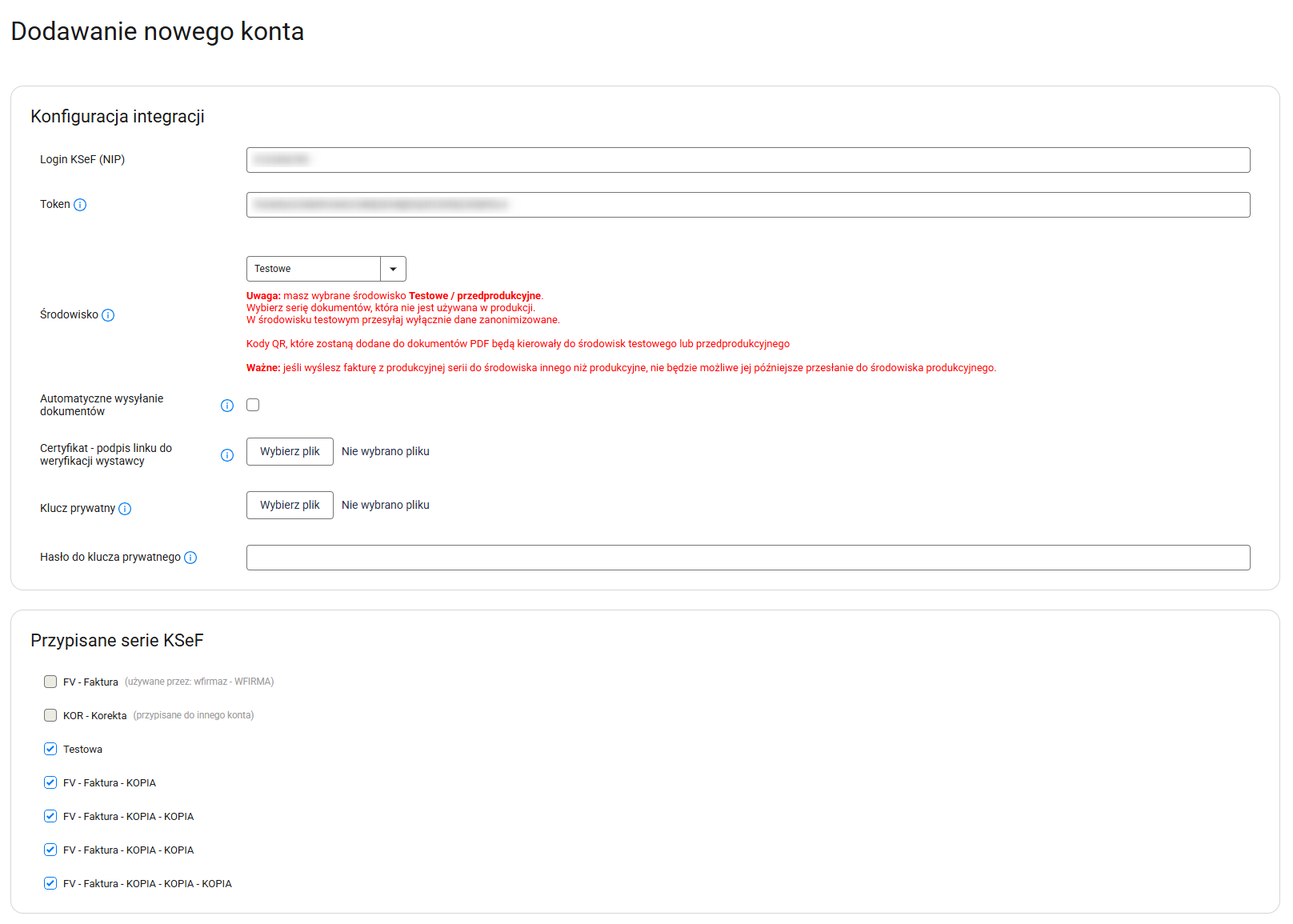Click Wybierz plik for Klucz prywatny
The height and width of the screenshot is (924, 1293).
click(x=290, y=505)
